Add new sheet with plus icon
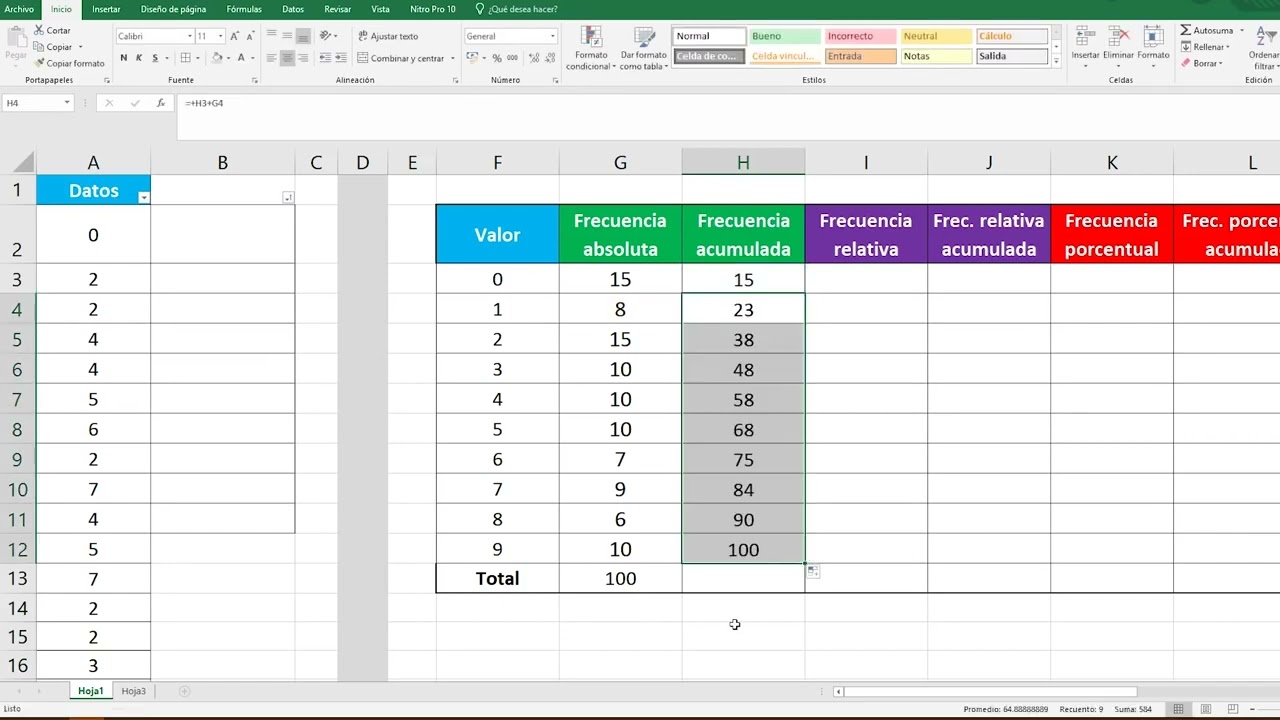The image size is (1280, 720). click(184, 691)
